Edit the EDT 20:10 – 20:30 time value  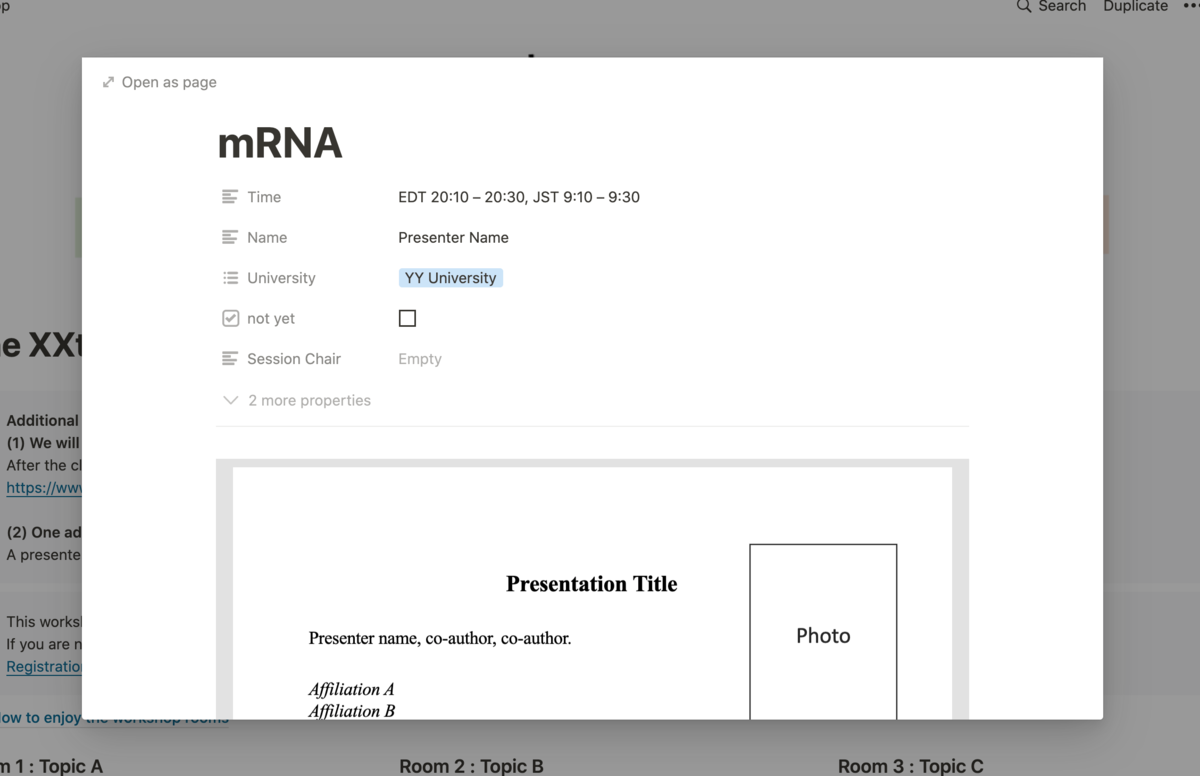(x=519, y=197)
